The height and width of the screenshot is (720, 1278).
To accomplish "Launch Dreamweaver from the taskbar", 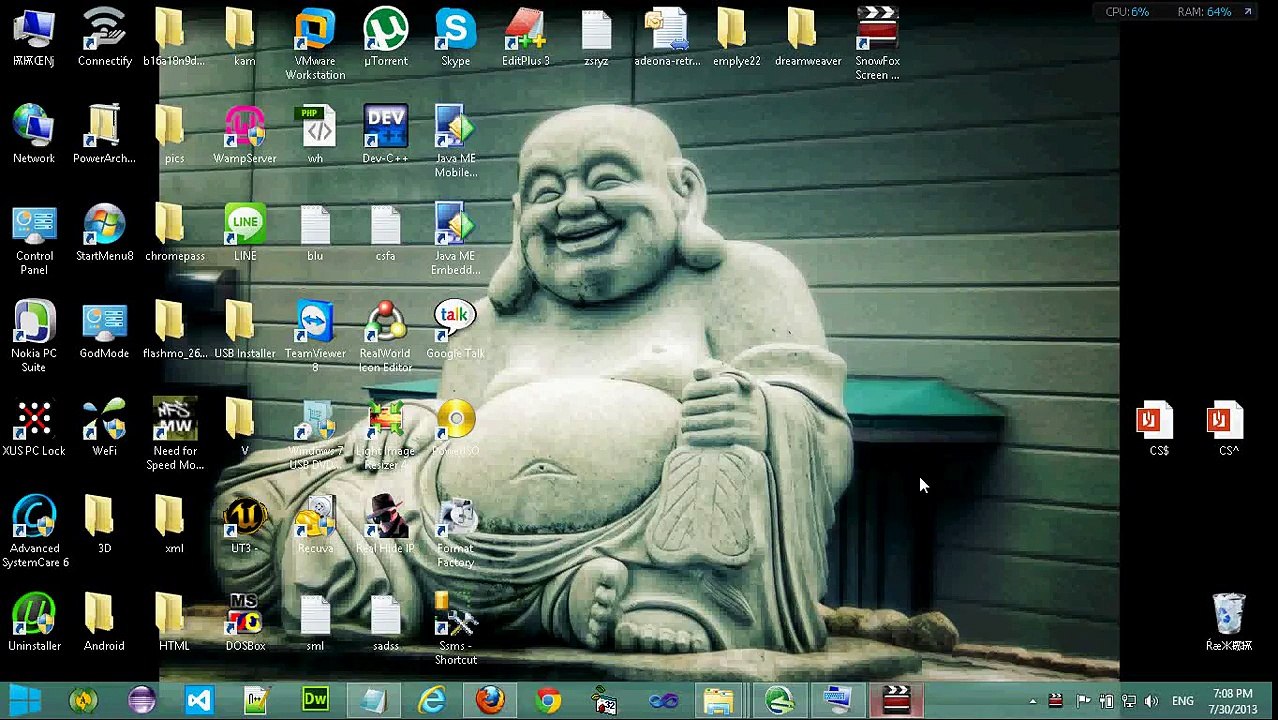I will pyautogui.click(x=315, y=700).
